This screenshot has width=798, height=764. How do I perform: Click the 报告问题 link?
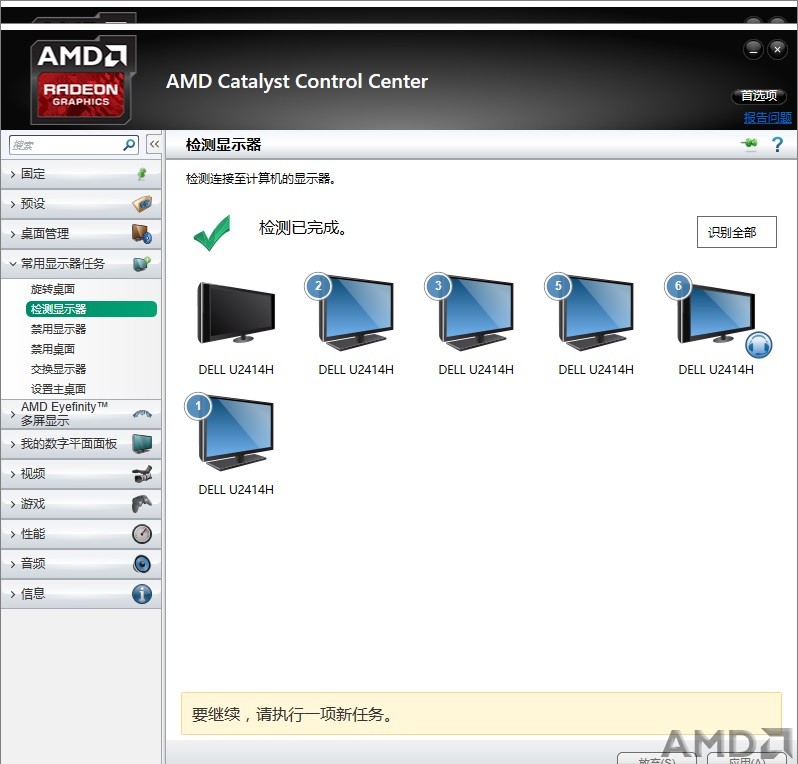[x=767, y=118]
